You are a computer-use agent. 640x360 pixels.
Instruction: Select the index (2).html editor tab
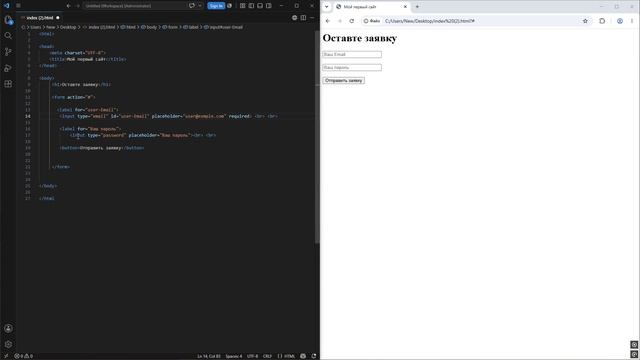pyautogui.click(x=40, y=18)
